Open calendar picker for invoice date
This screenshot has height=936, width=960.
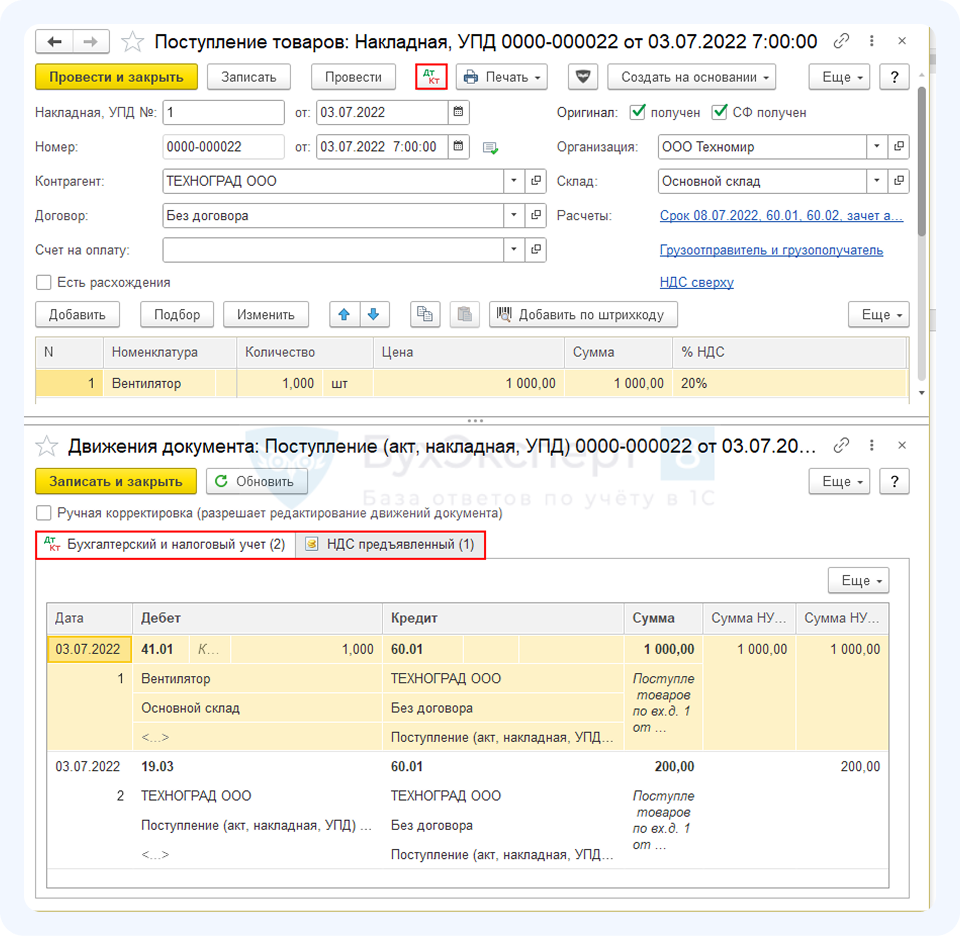(458, 112)
